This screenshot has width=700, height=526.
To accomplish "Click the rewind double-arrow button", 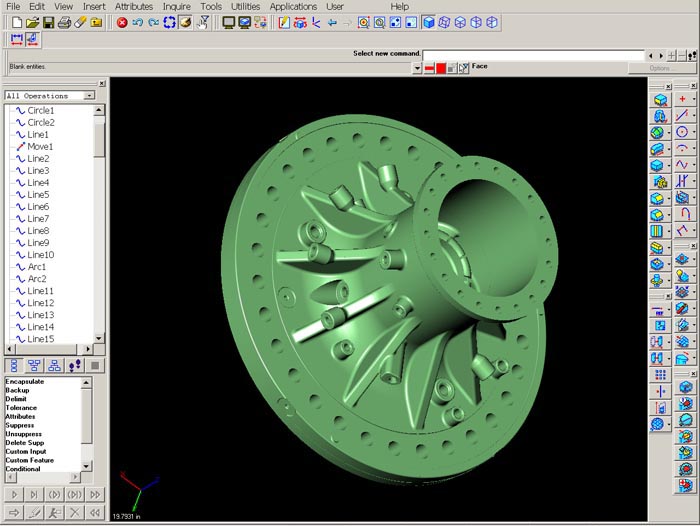I will click(95, 512).
